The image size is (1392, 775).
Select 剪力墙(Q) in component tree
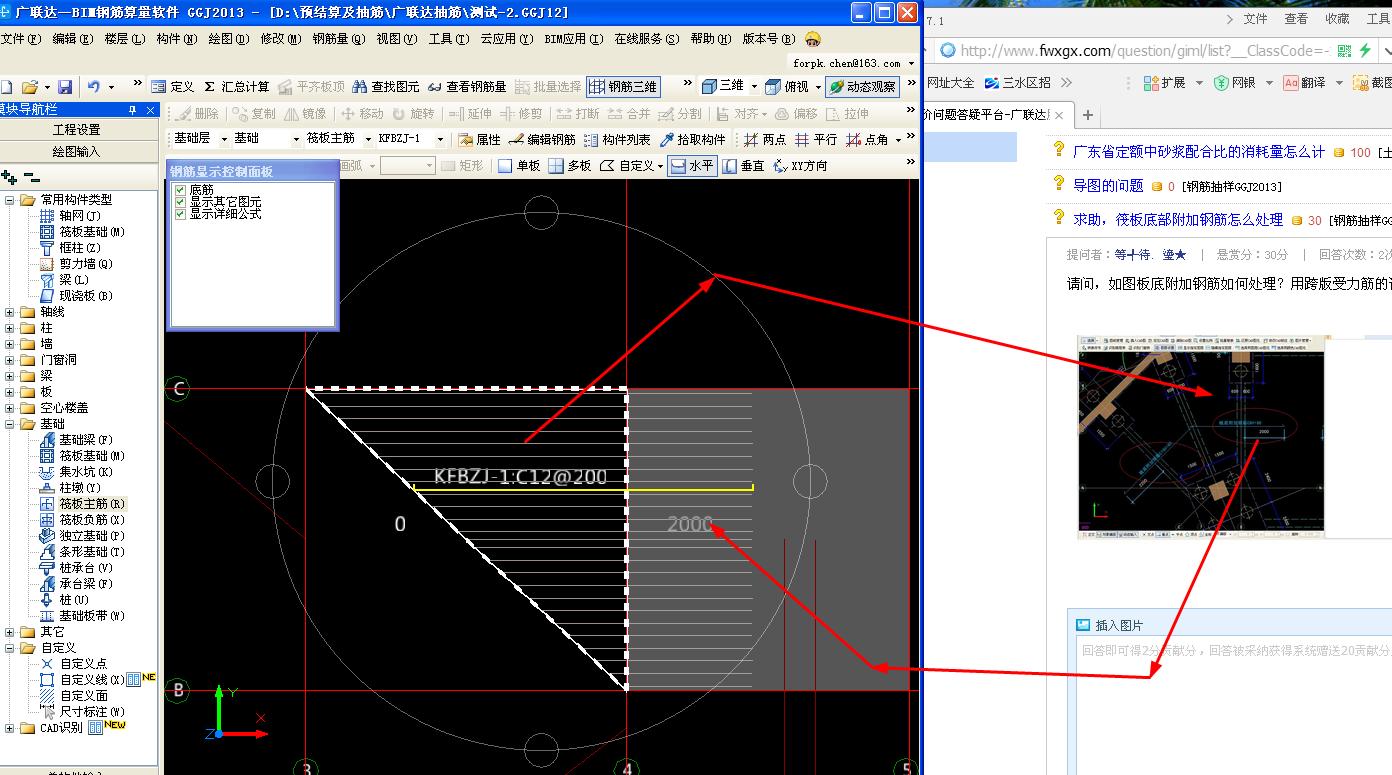[x=76, y=264]
